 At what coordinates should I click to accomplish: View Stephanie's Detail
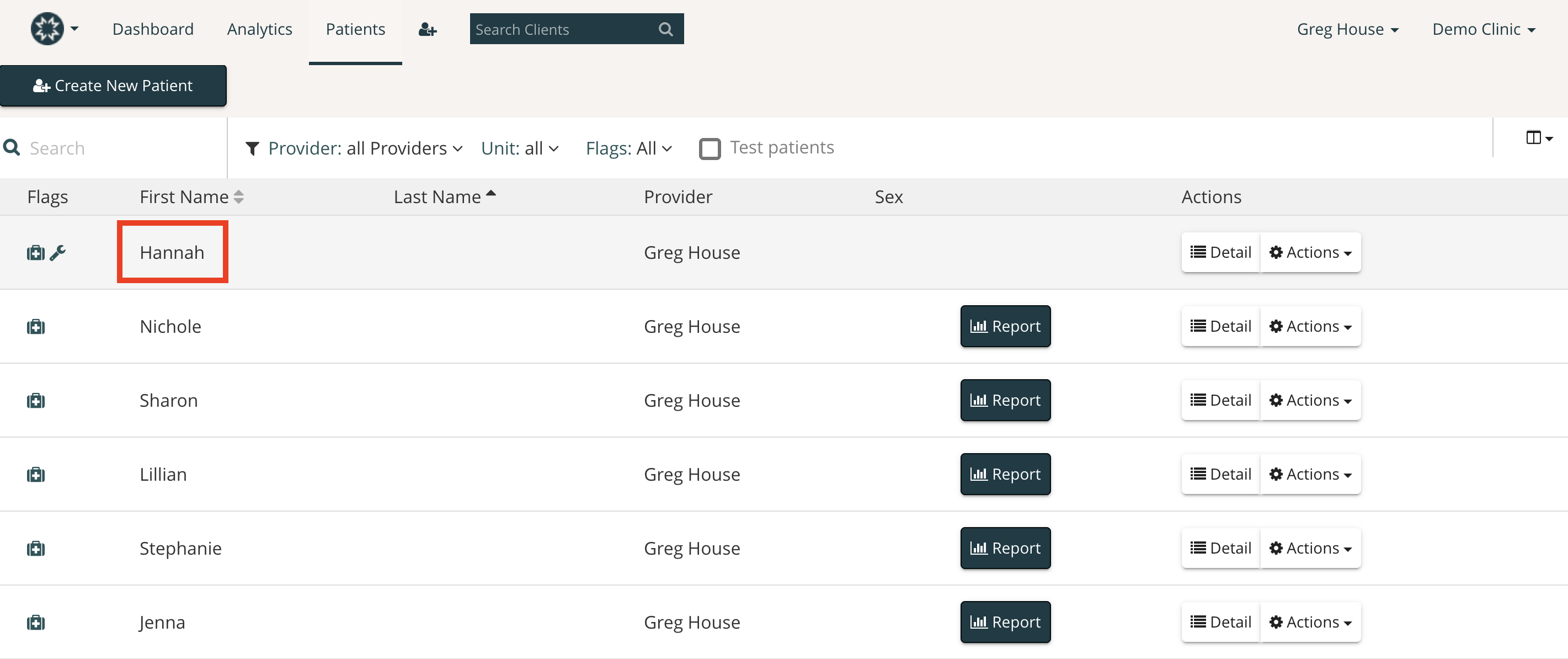[1220, 548]
